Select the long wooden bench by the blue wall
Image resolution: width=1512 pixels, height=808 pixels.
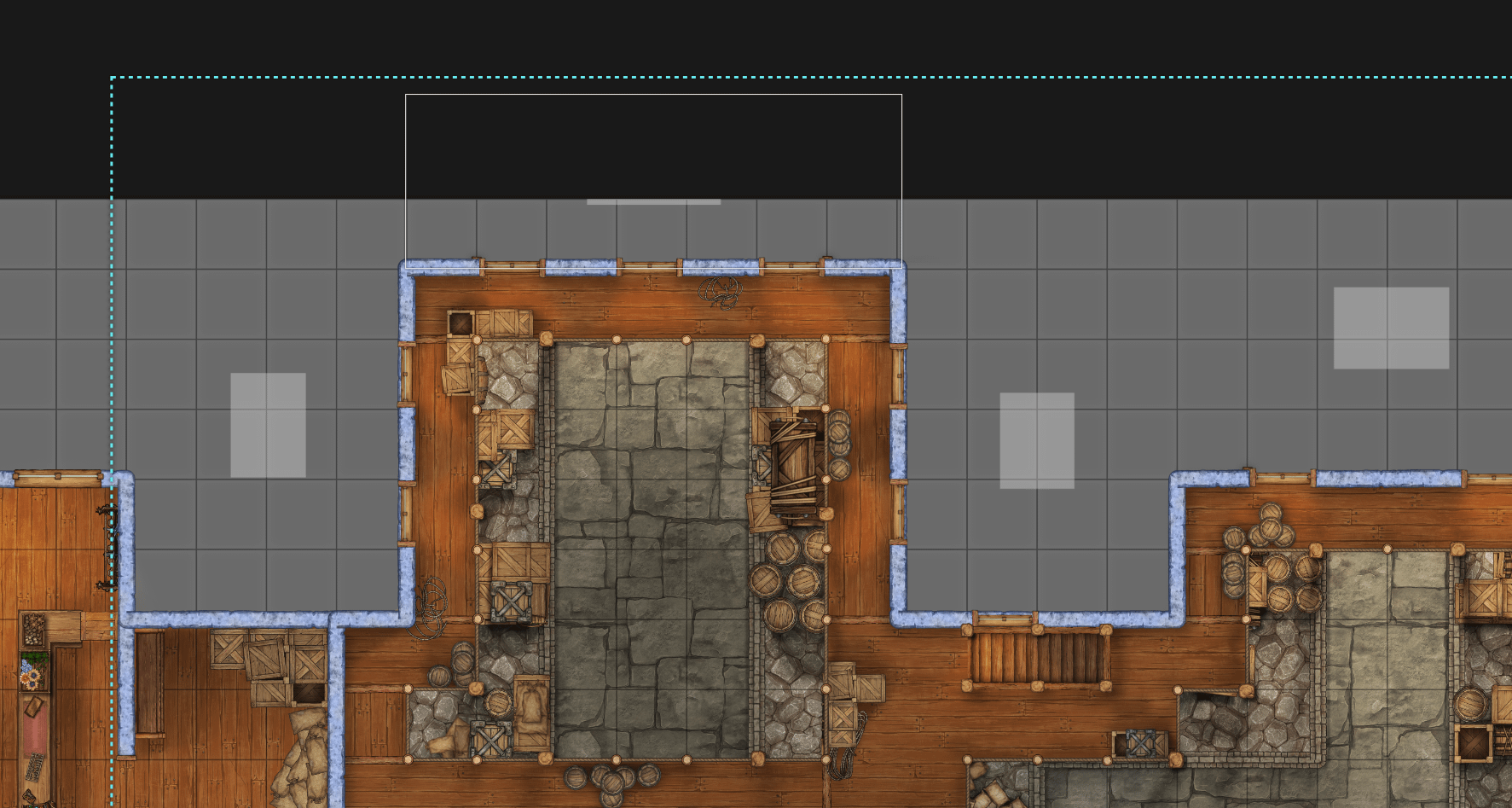click(x=149, y=683)
